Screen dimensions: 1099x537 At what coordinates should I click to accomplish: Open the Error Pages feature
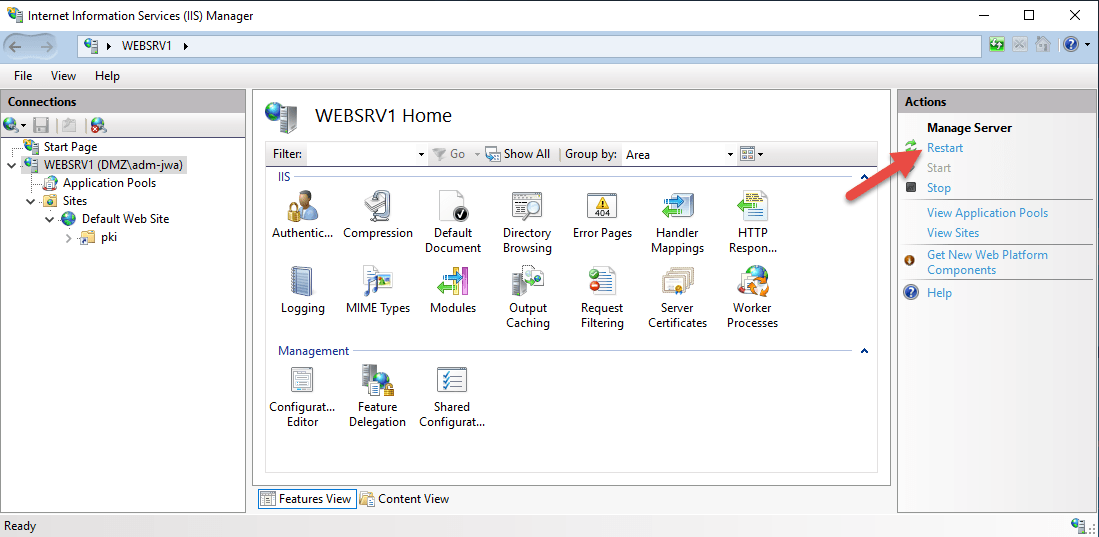coord(602,208)
